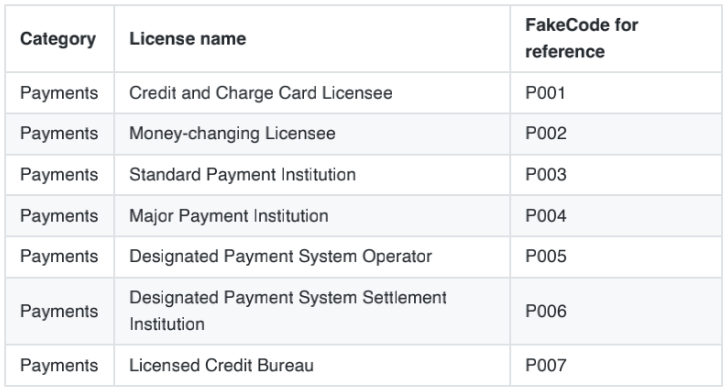This screenshot has width=725, height=389.
Task: Select Money-changing Licensee cell
Action: click(x=312, y=134)
